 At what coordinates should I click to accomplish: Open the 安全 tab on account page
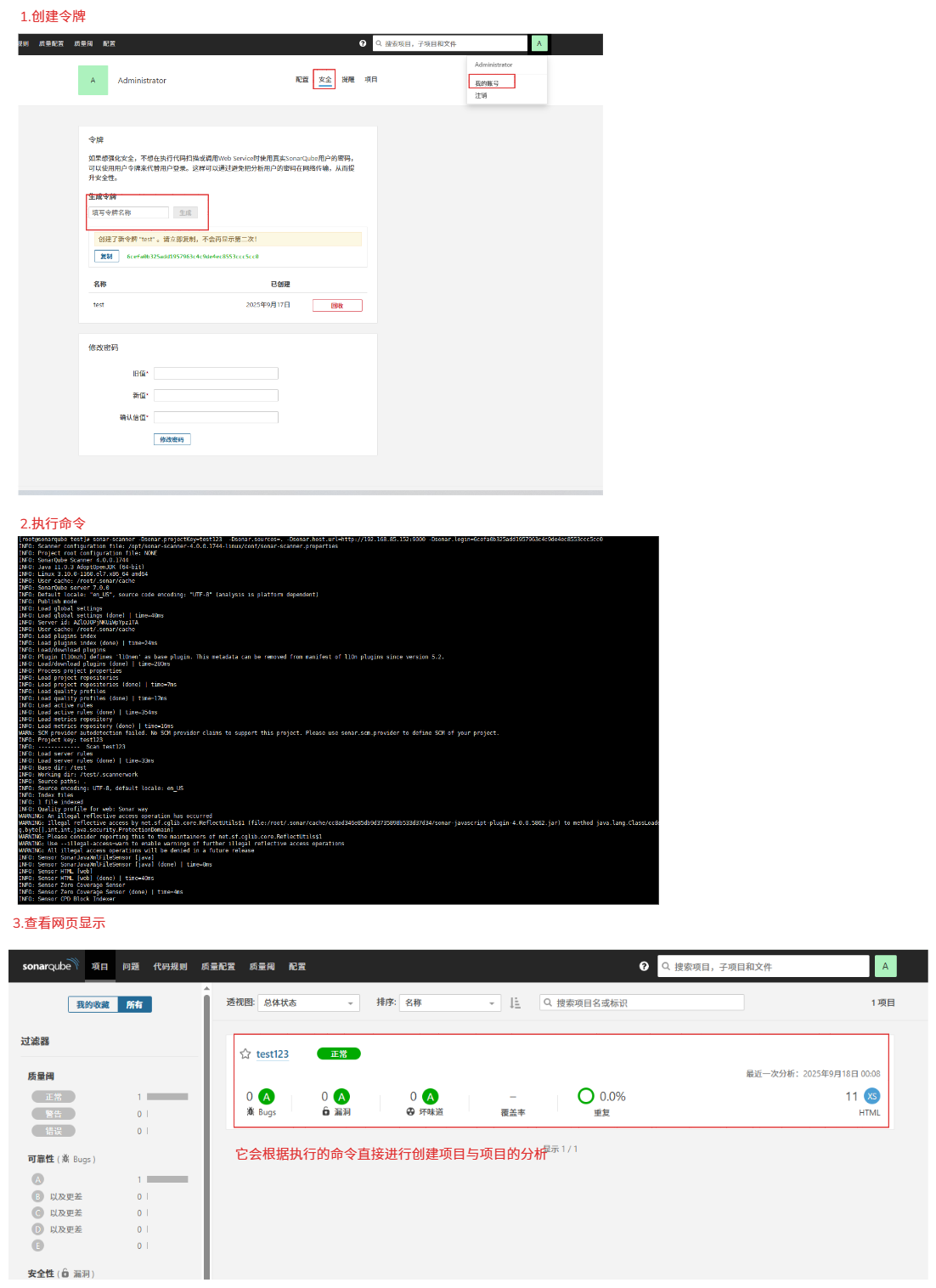tap(324, 80)
